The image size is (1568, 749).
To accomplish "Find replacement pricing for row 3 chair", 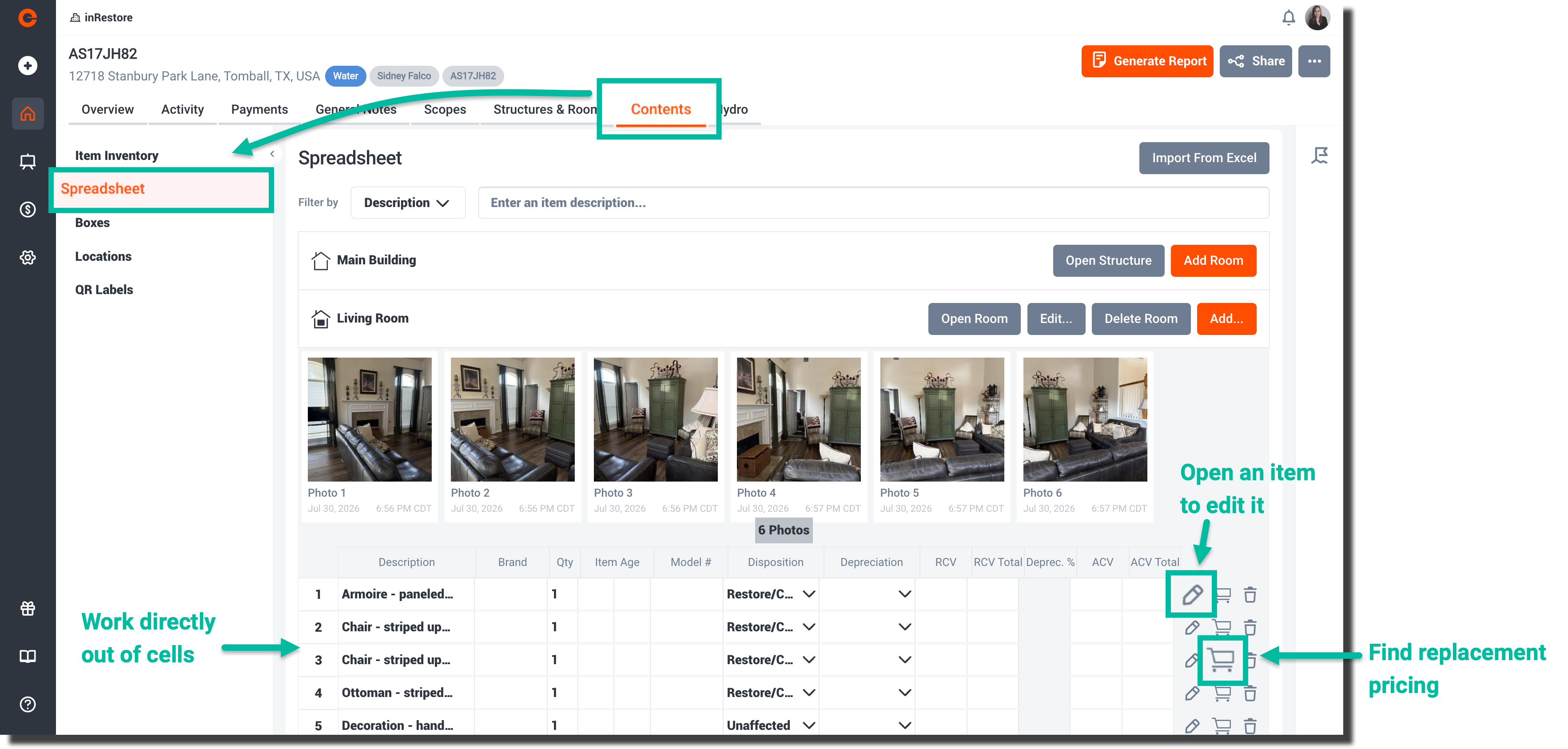I will tap(1222, 660).
